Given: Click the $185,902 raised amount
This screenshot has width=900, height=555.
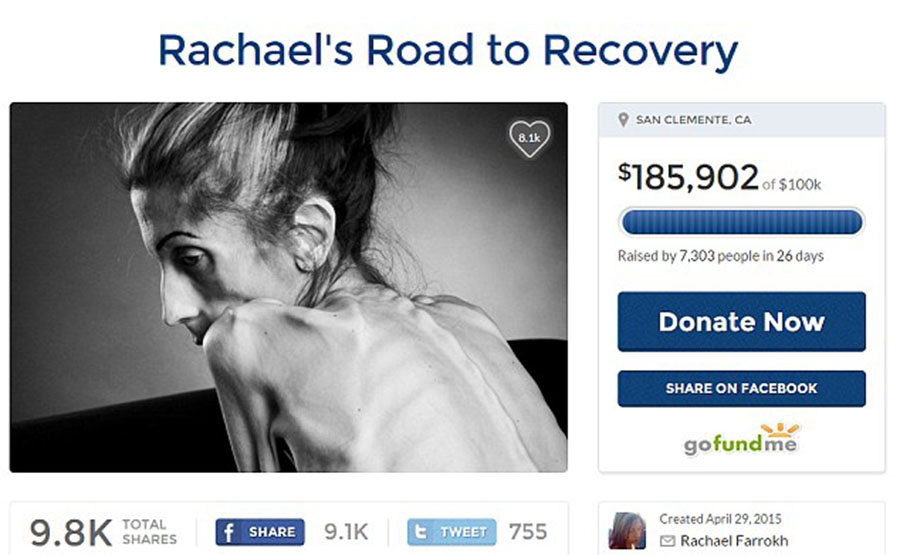Looking at the screenshot, I should [688, 177].
